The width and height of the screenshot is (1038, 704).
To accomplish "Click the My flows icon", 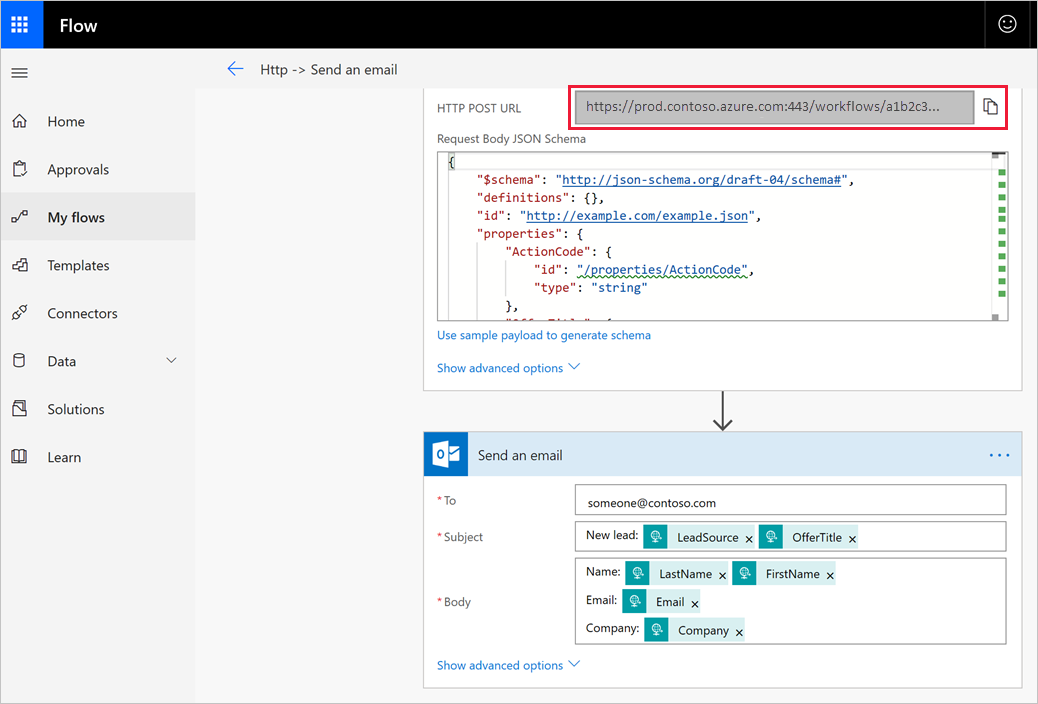I will [x=20, y=217].
